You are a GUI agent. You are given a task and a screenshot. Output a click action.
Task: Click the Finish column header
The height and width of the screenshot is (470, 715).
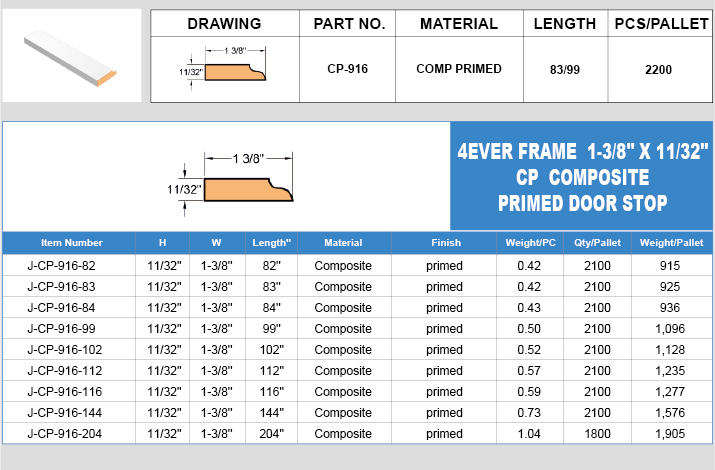pyautogui.click(x=446, y=243)
